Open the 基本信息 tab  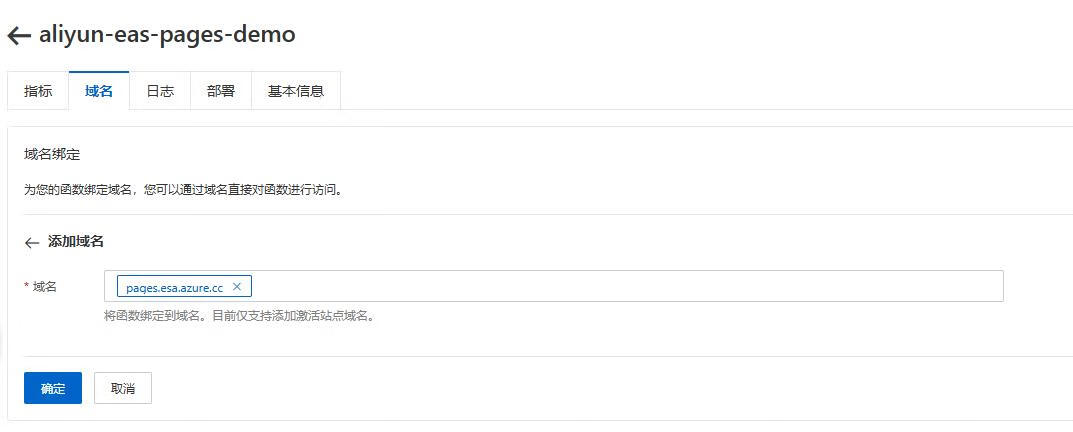pos(296,91)
